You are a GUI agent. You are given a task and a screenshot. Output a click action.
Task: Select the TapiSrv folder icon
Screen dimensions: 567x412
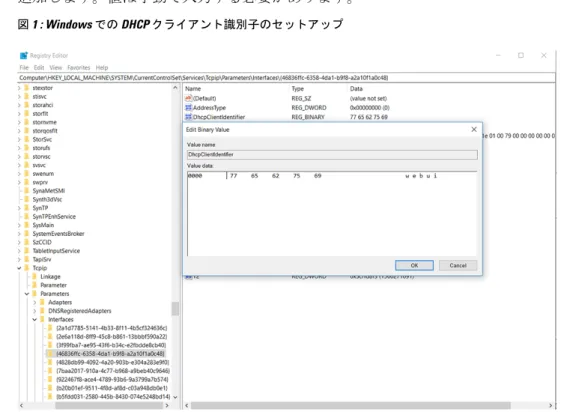(x=27, y=259)
